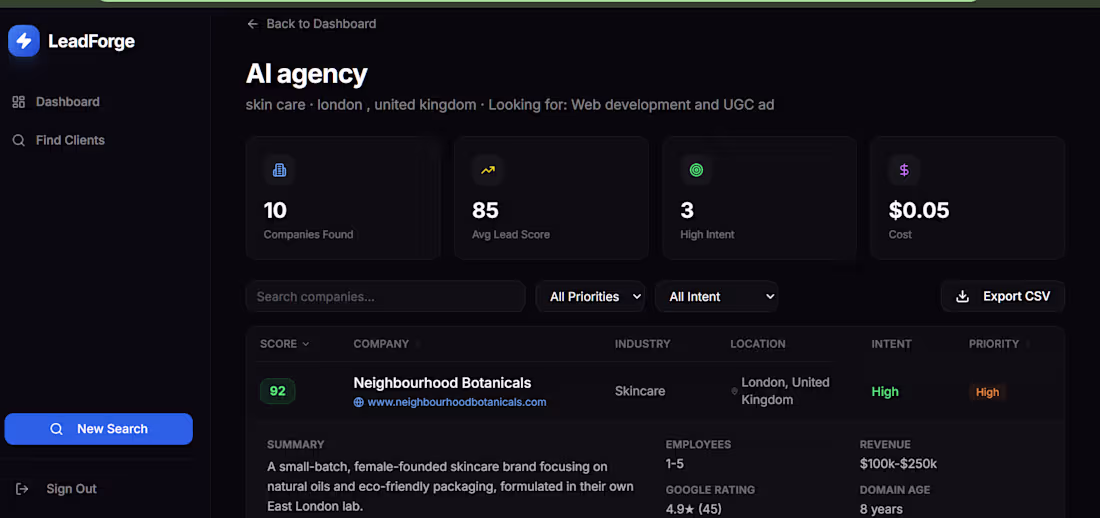Click the orange High priority badge
The width and height of the screenshot is (1100, 518).
pyautogui.click(x=987, y=392)
